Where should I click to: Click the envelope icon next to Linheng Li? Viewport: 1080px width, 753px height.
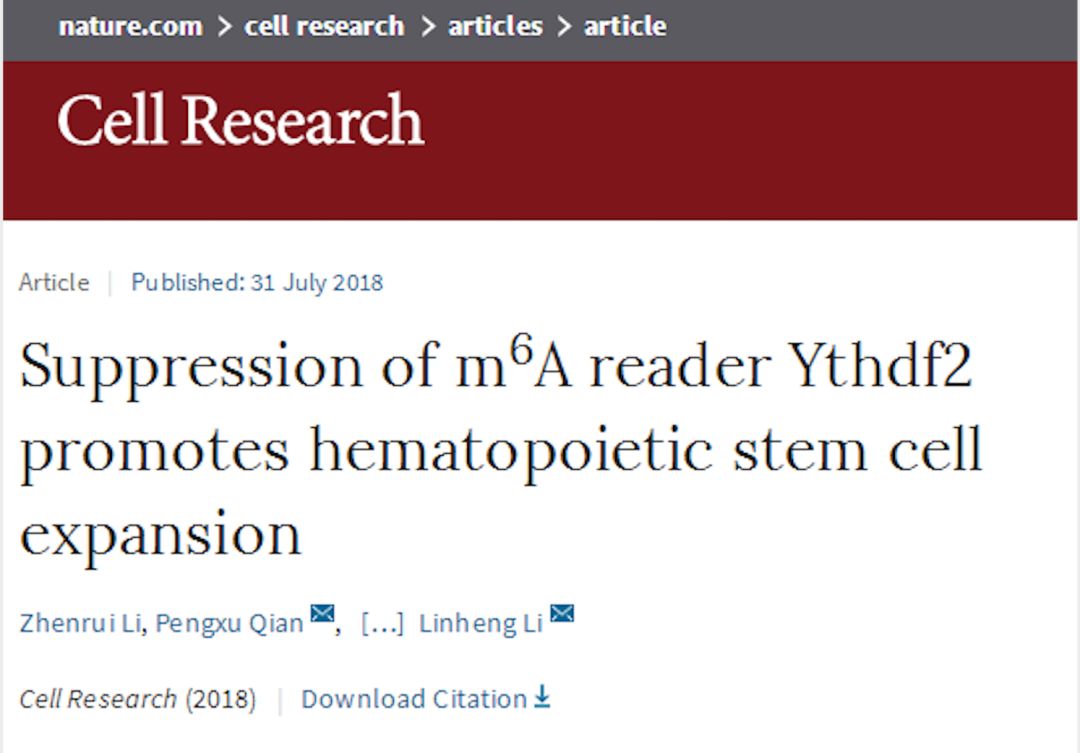562,613
